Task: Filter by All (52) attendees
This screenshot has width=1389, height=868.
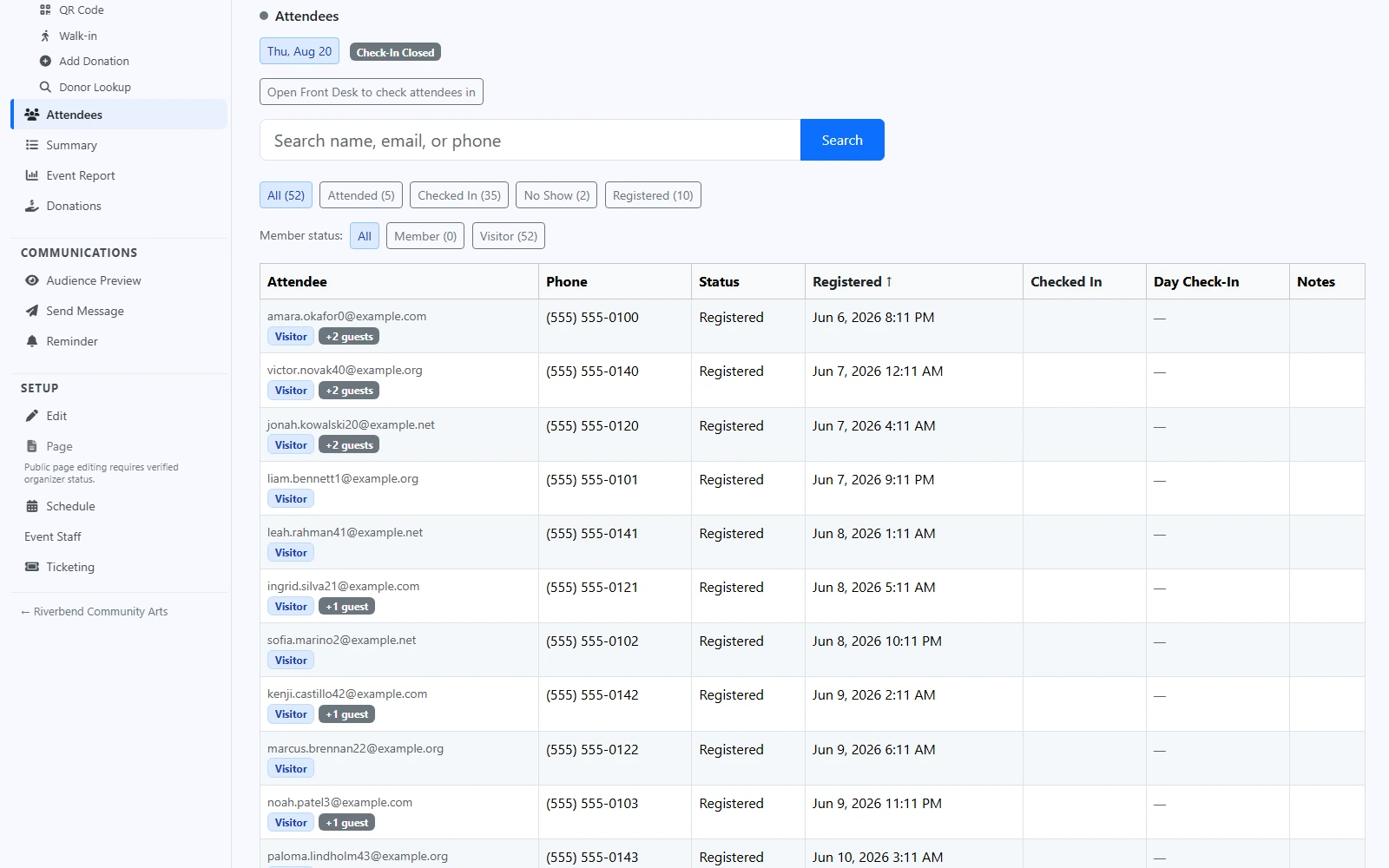Action: point(286,195)
